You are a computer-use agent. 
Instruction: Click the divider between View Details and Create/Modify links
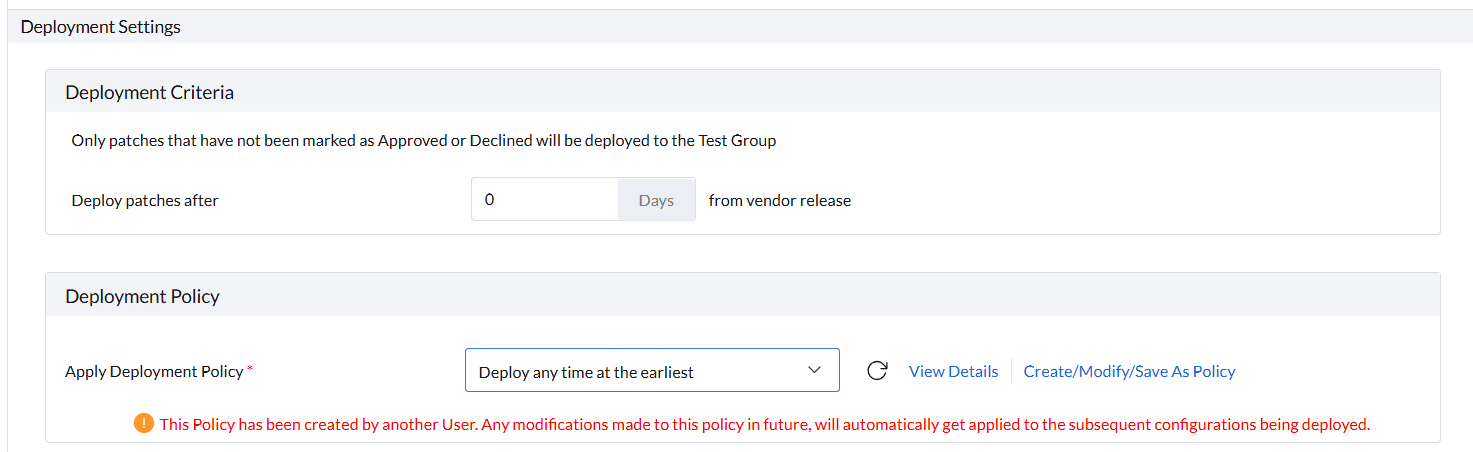[x=1011, y=371]
